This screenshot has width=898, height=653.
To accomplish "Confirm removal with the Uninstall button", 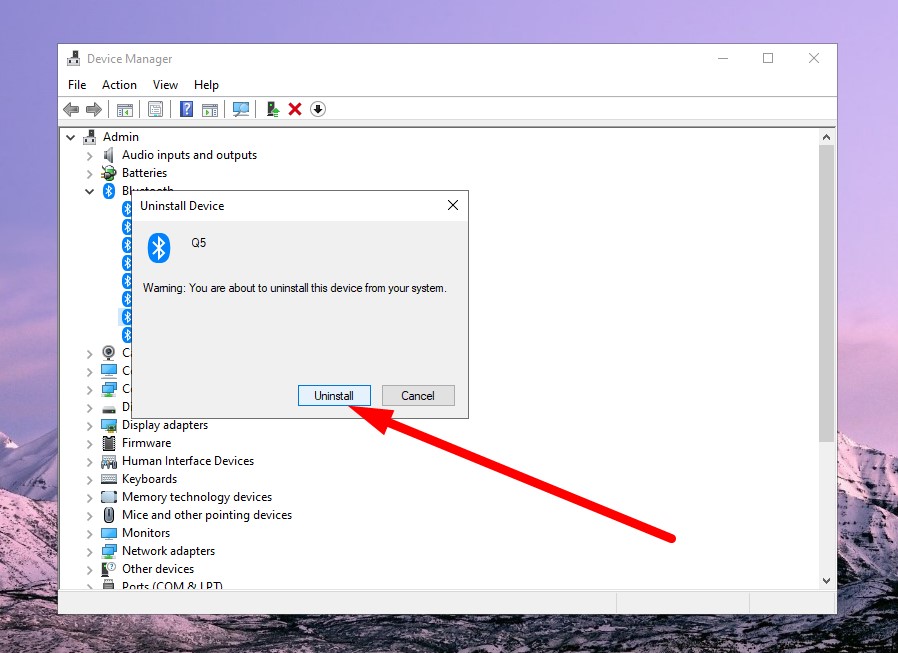I will pos(334,395).
